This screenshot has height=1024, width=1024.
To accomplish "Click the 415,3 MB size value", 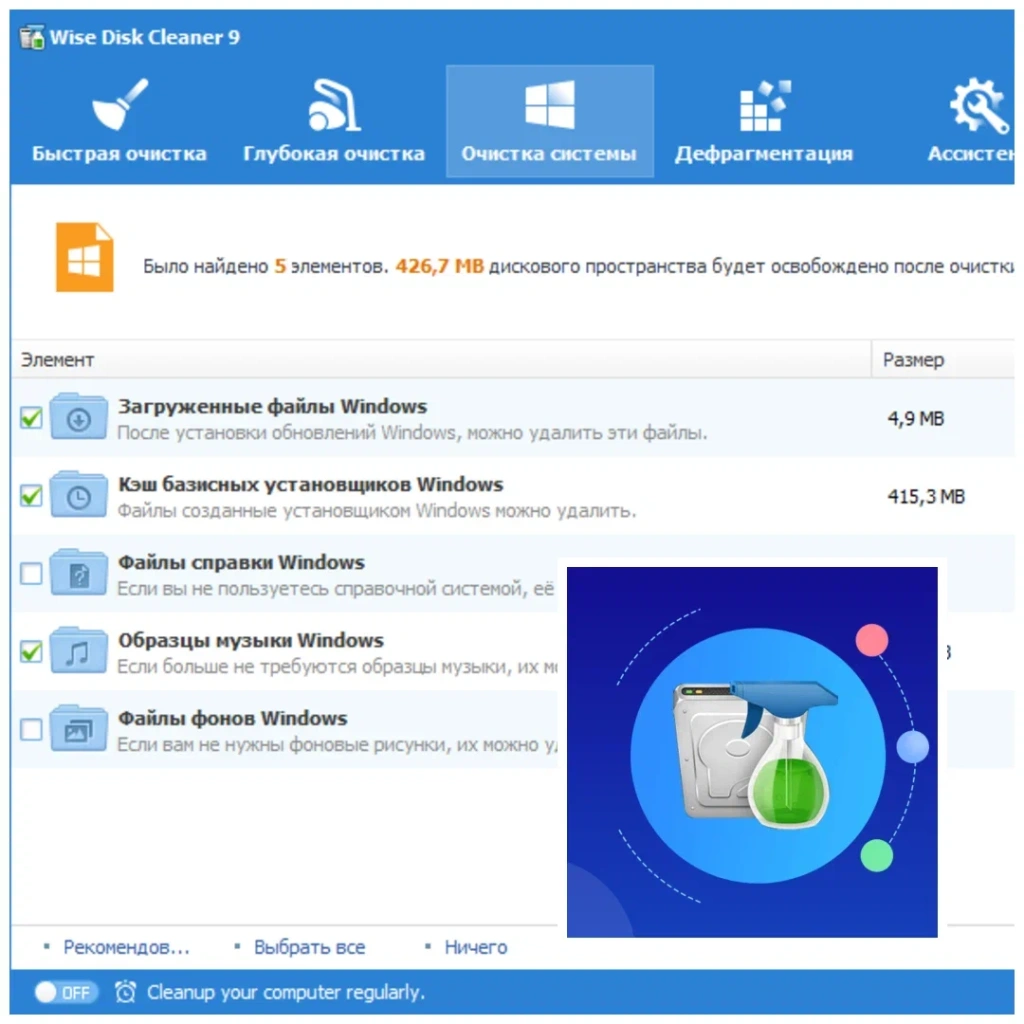I will pyautogui.click(x=926, y=497).
